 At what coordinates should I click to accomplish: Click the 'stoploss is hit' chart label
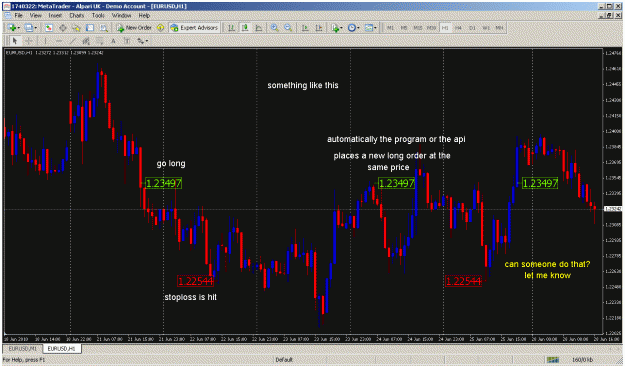tap(191, 297)
